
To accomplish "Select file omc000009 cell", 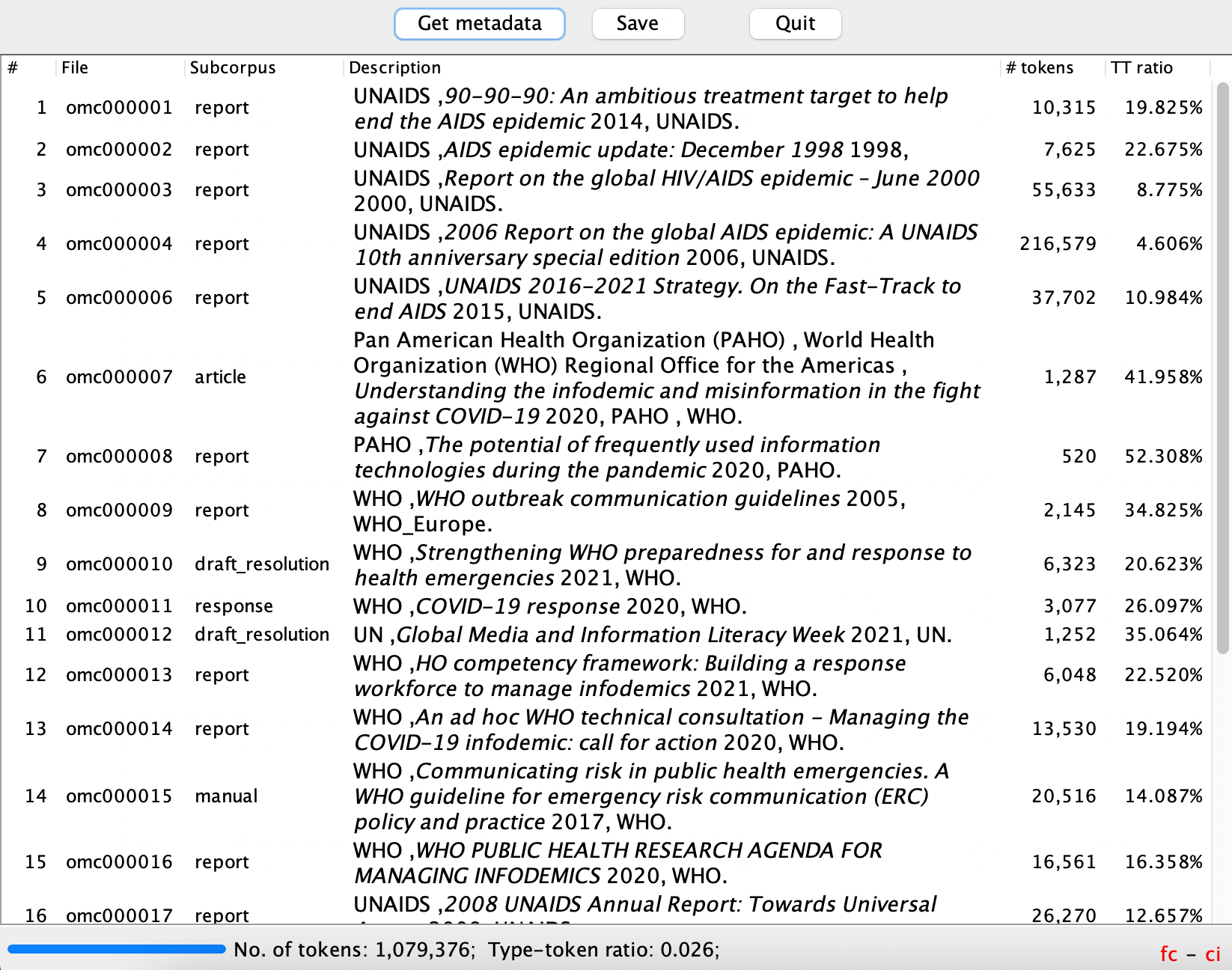I will click(x=119, y=510).
